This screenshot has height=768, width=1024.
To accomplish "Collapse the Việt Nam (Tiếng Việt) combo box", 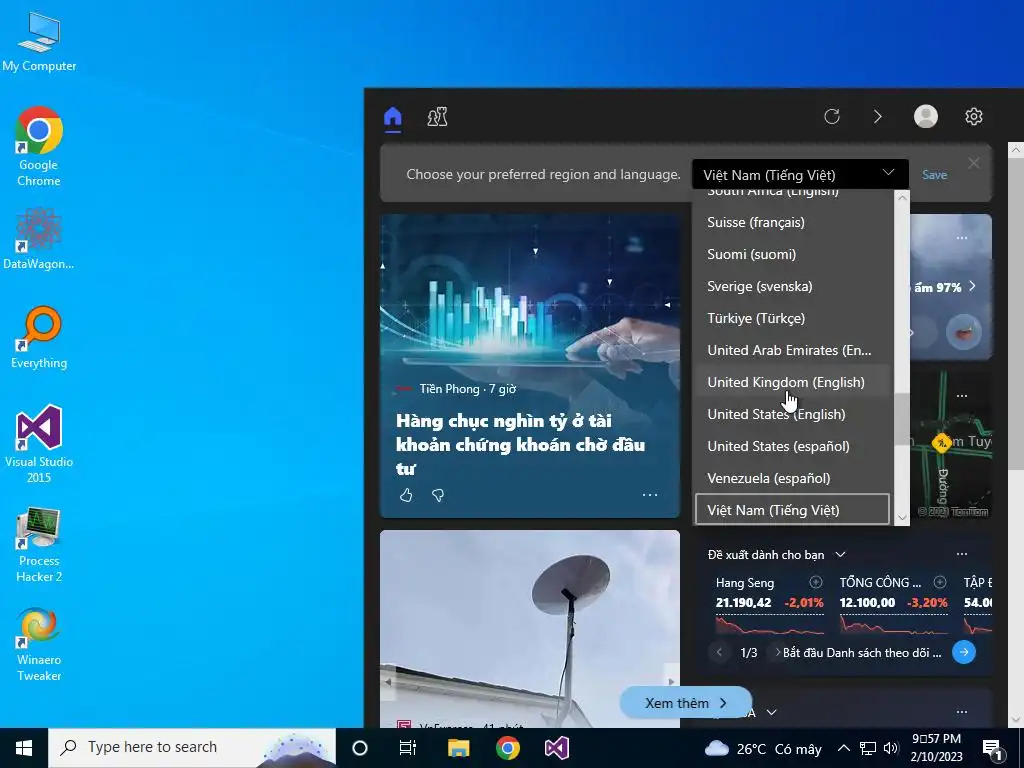I will point(800,174).
